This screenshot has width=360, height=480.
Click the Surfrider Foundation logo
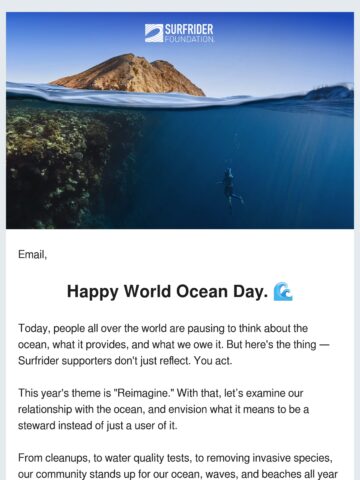[179, 33]
